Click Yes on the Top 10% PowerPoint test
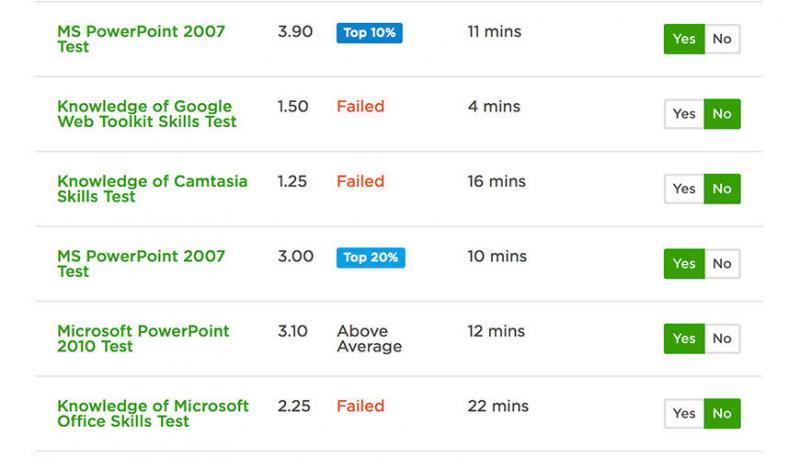Image resolution: width=800 pixels, height=459 pixels. (x=684, y=39)
